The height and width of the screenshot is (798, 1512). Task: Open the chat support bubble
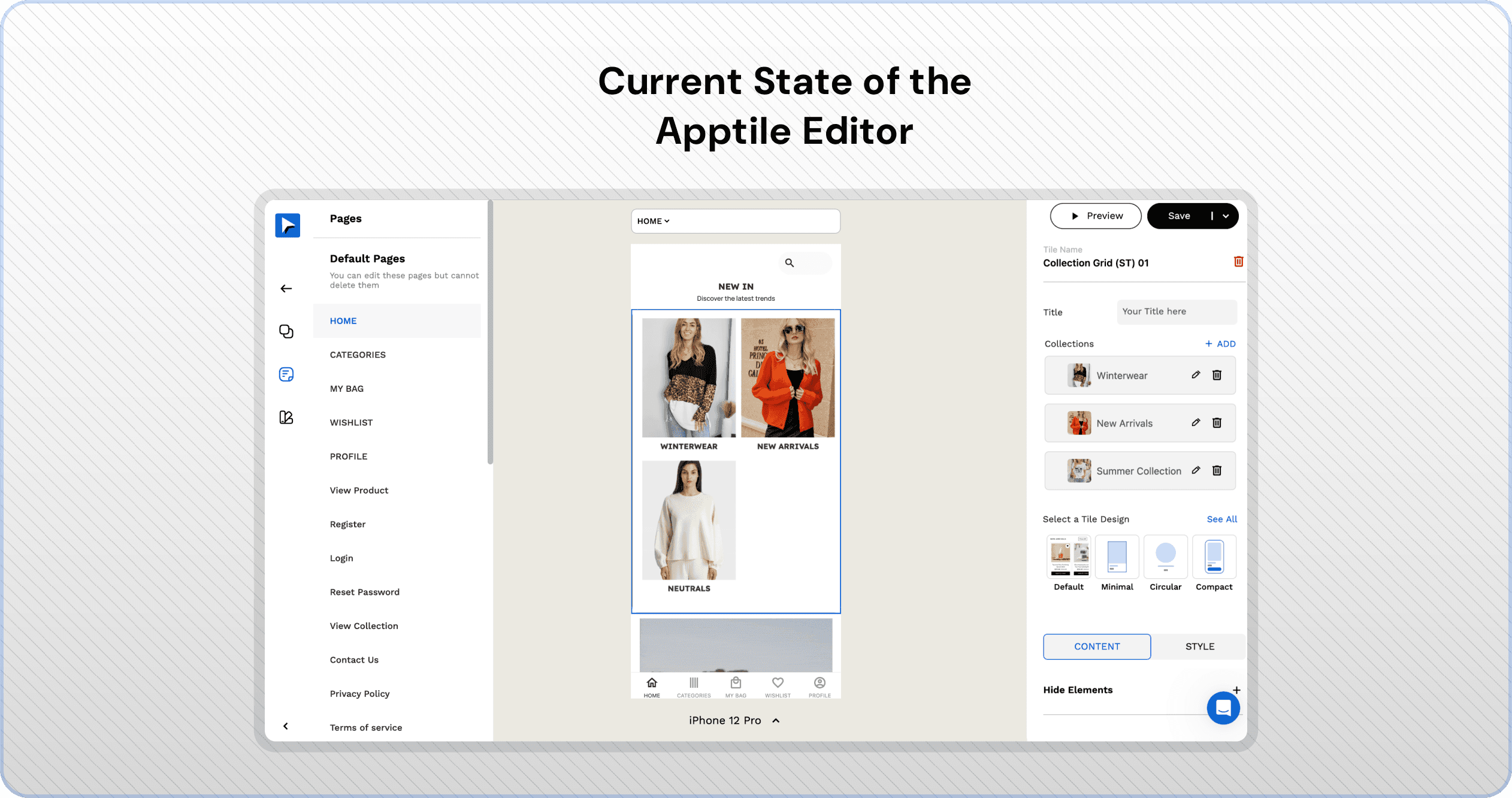click(x=1223, y=708)
